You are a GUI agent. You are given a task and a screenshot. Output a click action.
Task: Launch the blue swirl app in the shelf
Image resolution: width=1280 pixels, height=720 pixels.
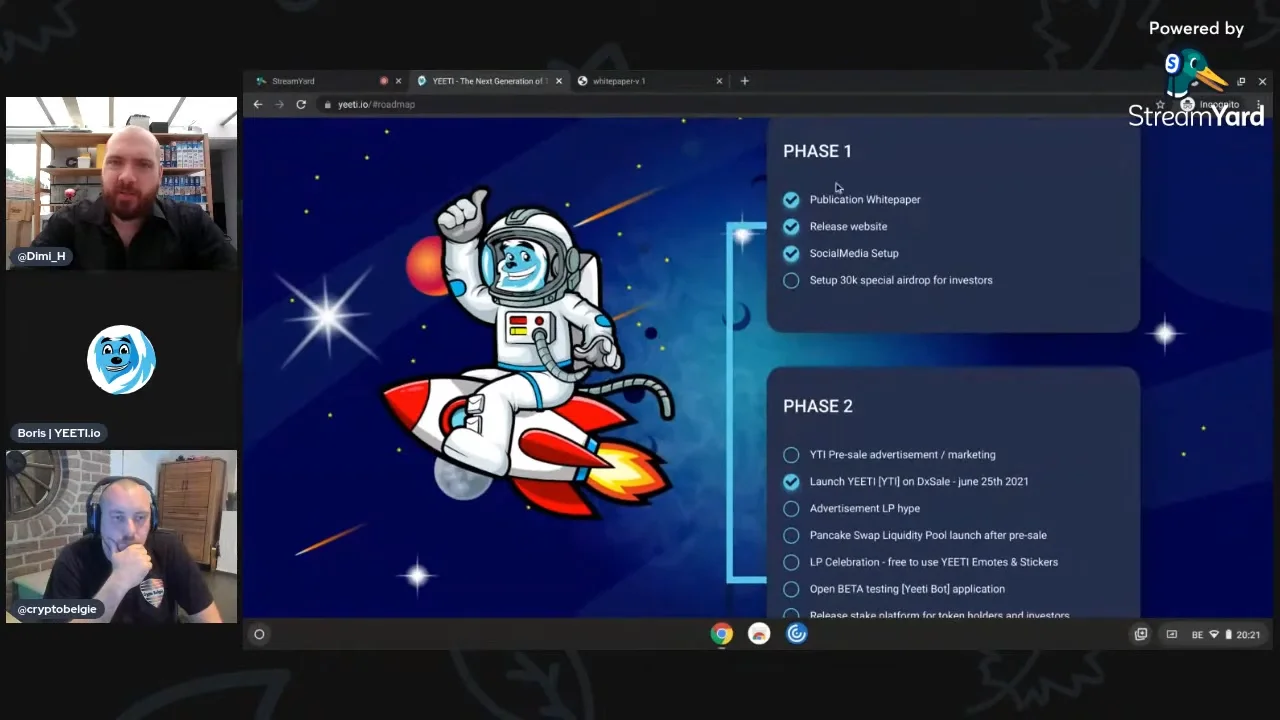[796, 634]
